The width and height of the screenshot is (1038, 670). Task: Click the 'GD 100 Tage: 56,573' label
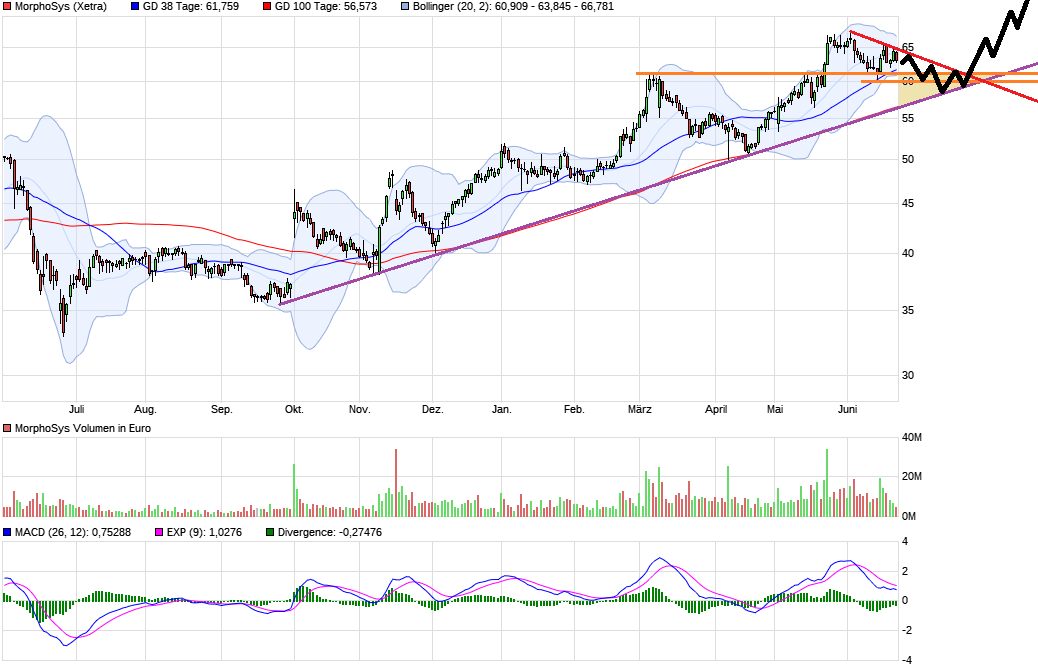coord(326,7)
